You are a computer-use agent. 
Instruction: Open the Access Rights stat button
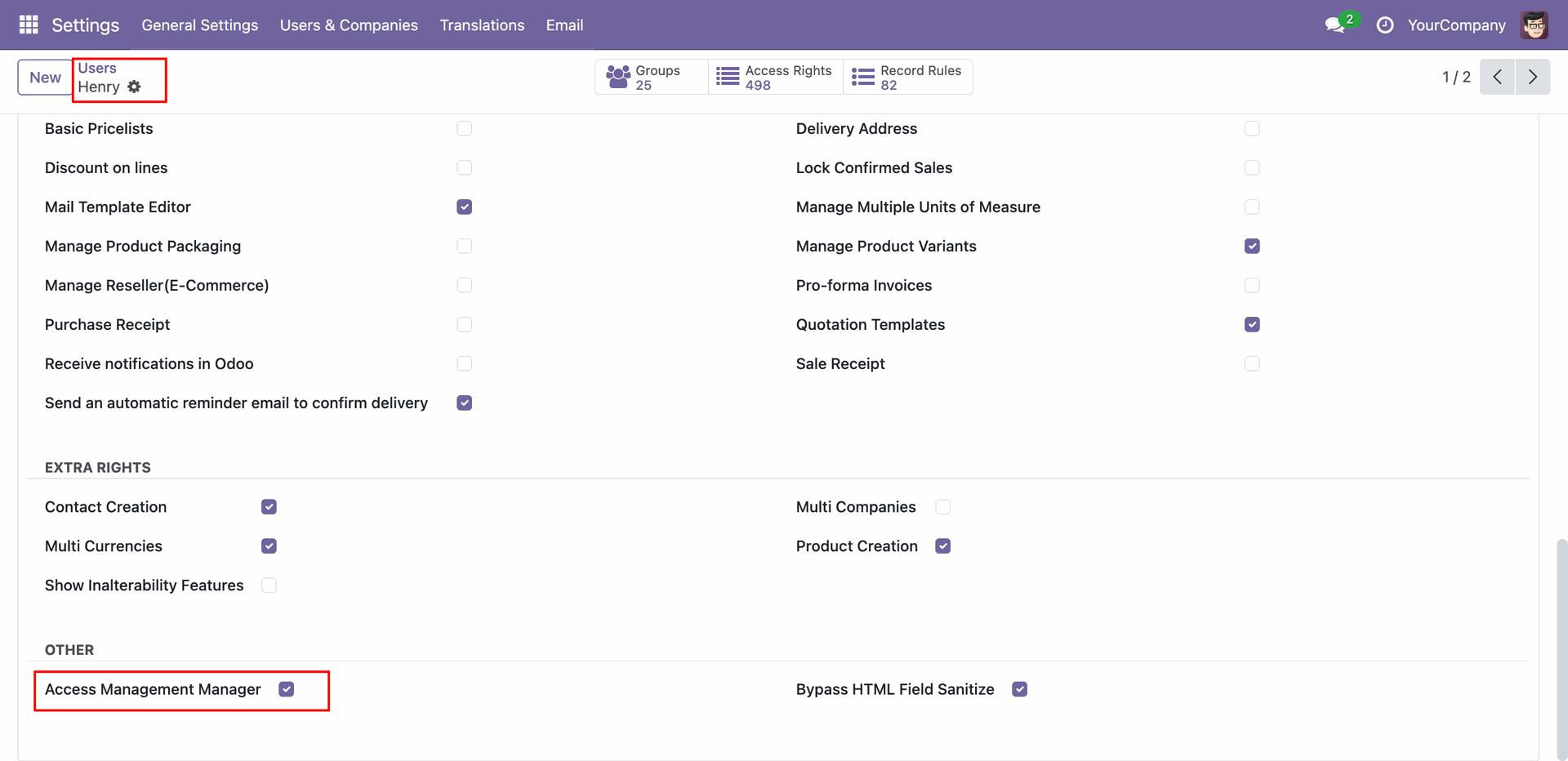[x=775, y=77]
